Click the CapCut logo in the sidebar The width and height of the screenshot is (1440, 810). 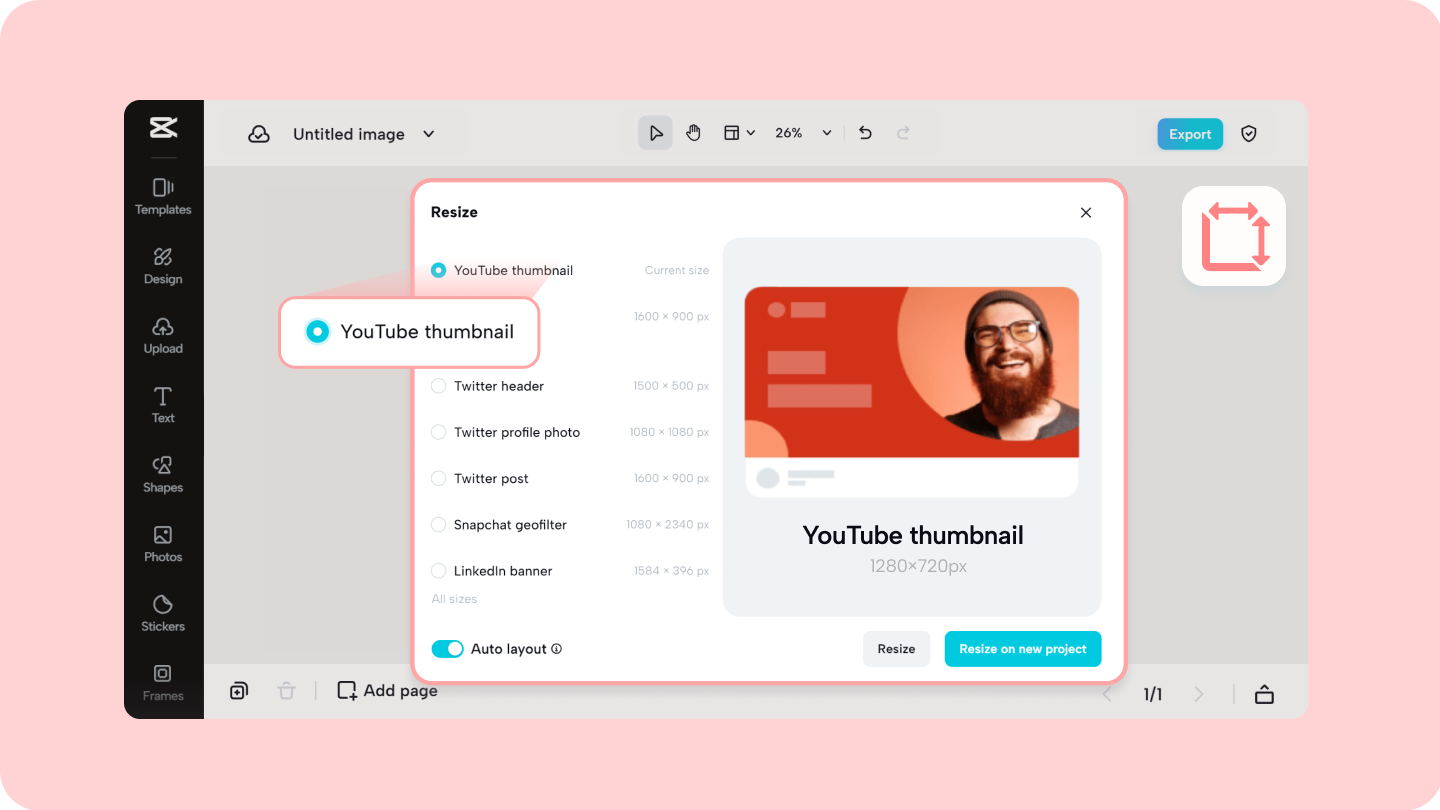coord(162,129)
